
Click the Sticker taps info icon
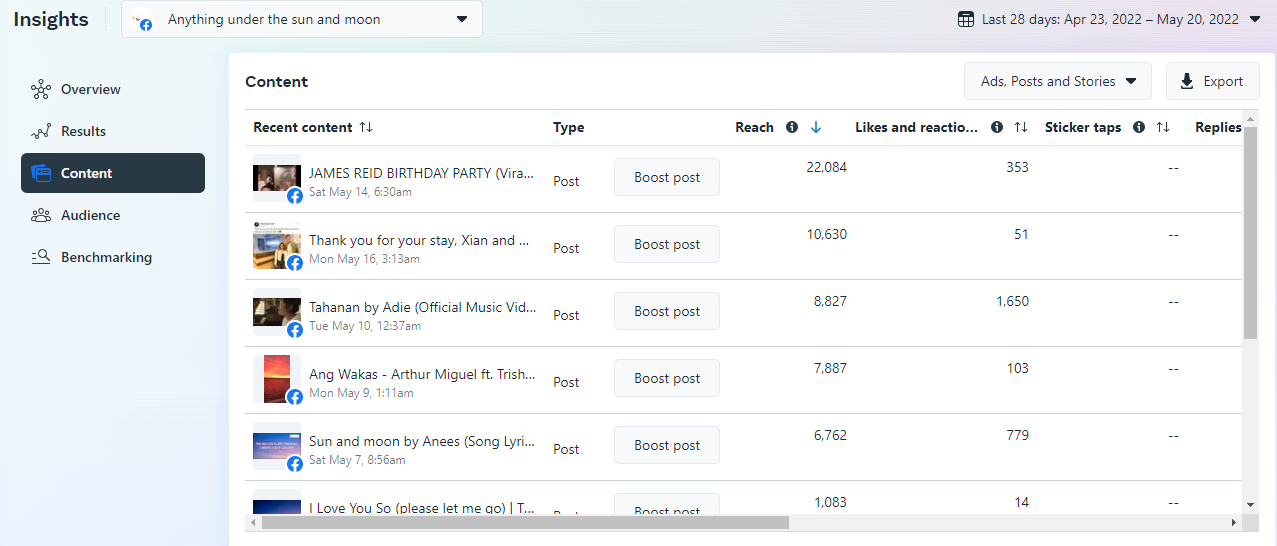click(1139, 127)
